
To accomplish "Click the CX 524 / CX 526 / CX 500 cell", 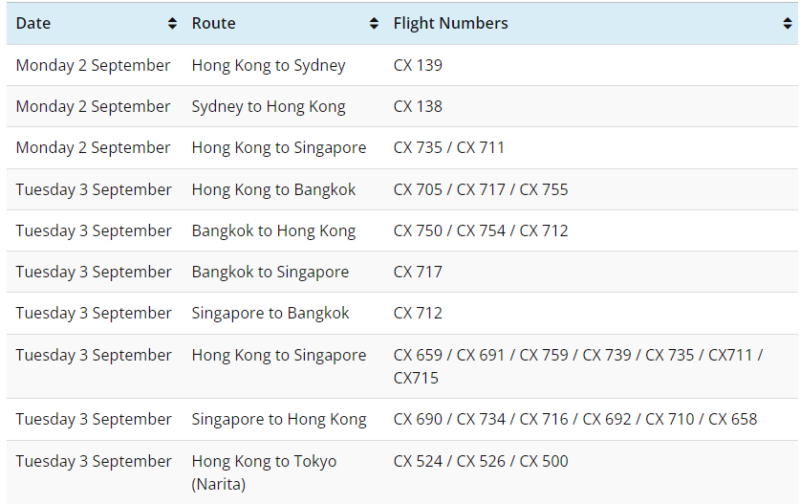I will click(x=480, y=461).
